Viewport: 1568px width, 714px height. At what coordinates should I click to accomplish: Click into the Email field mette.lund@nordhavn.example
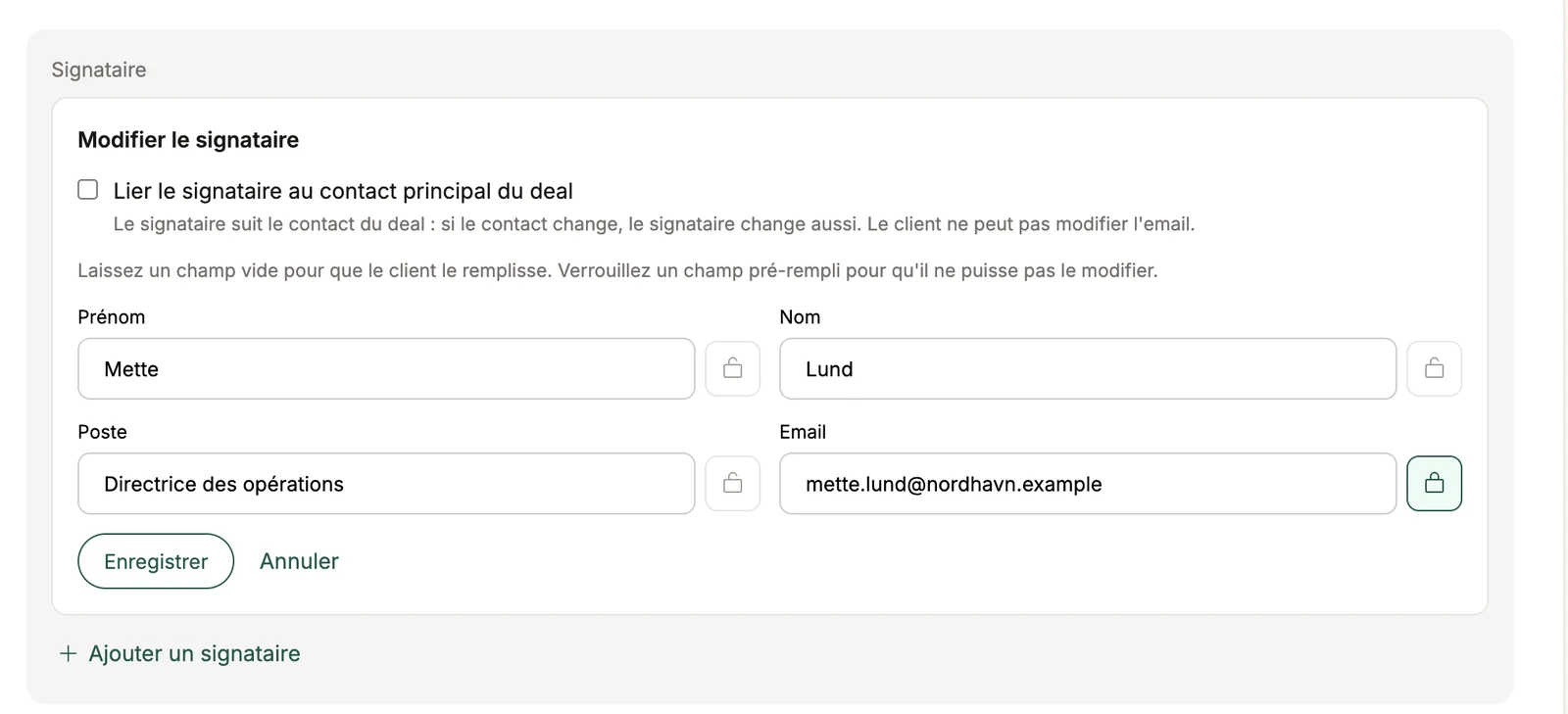tap(1088, 483)
